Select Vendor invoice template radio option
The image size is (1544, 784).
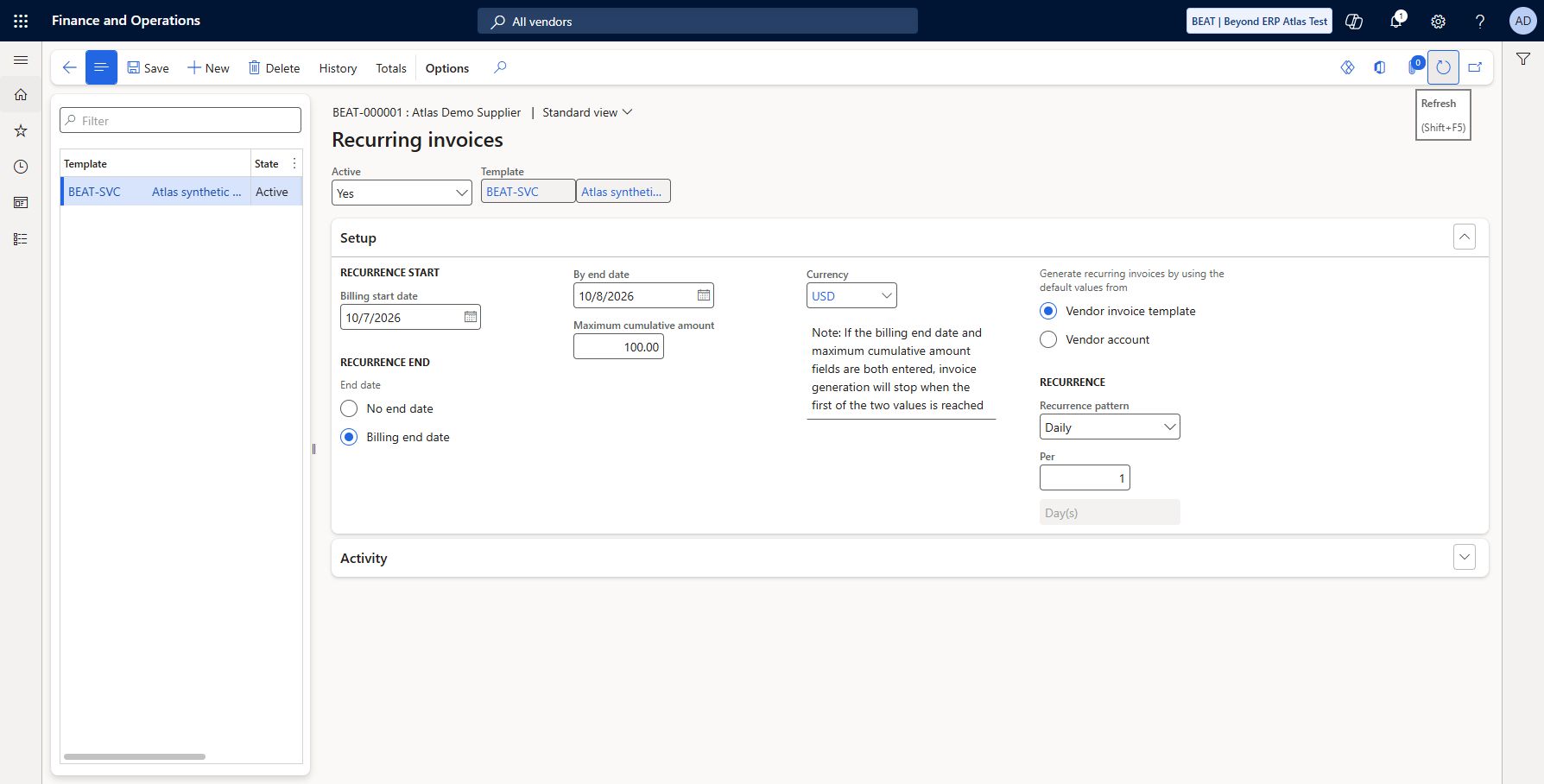tap(1048, 311)
